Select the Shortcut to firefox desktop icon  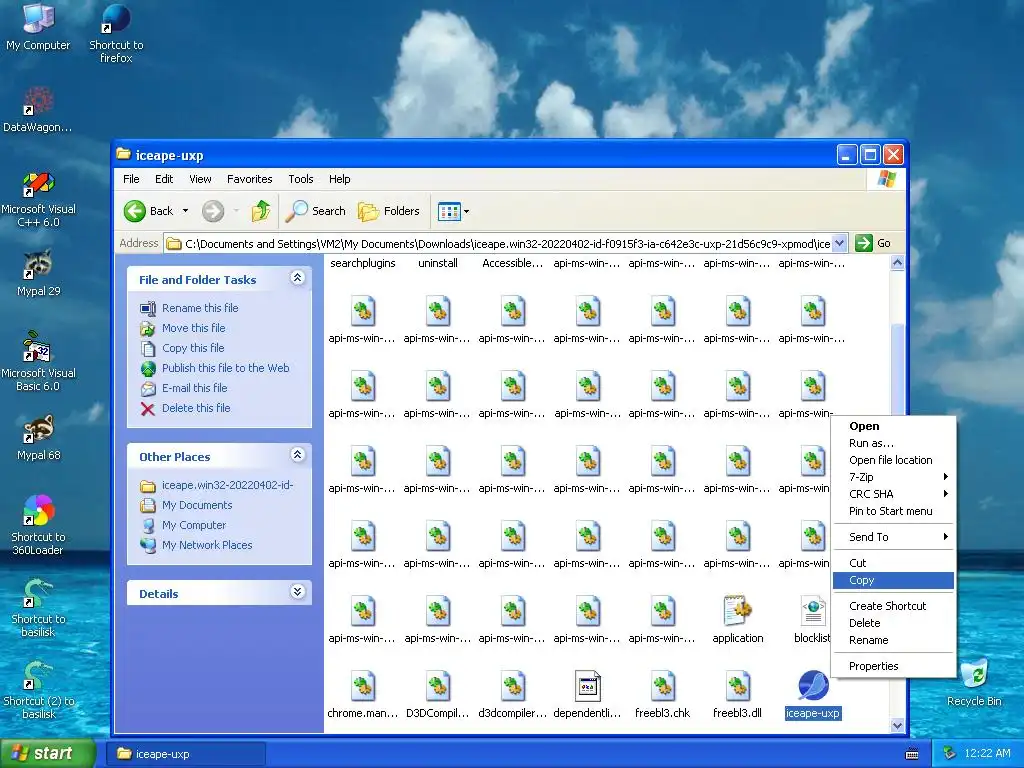[116, 33]
